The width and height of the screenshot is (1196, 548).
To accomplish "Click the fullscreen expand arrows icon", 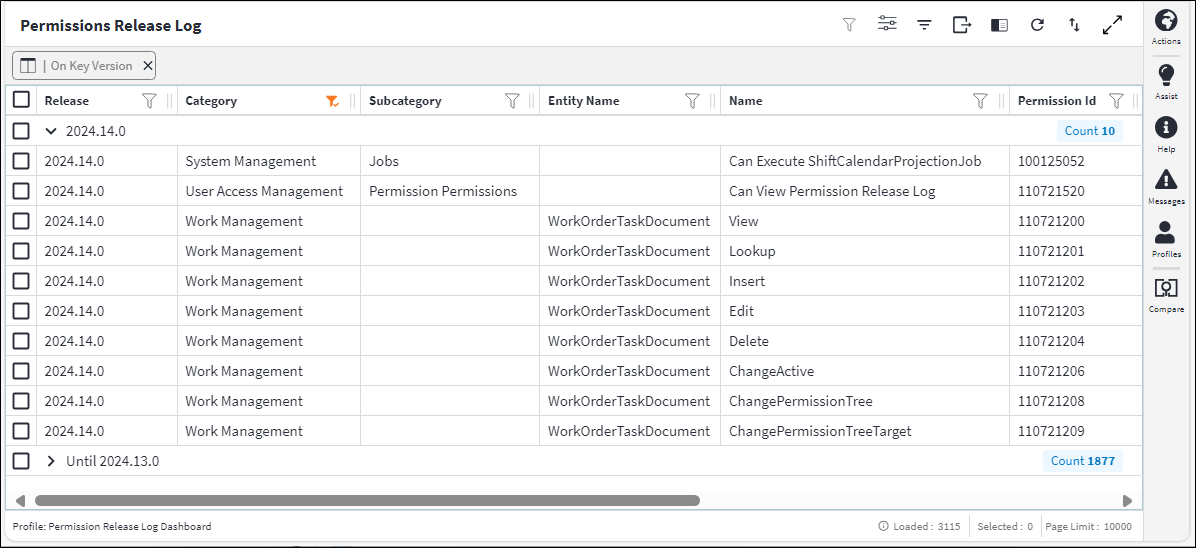I will (1112, 25).
